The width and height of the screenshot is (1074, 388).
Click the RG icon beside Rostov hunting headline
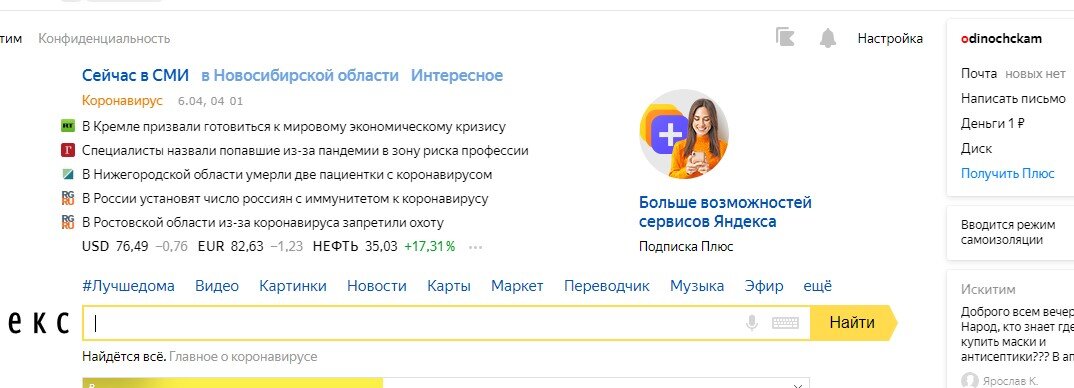click(x=68, y=222)
